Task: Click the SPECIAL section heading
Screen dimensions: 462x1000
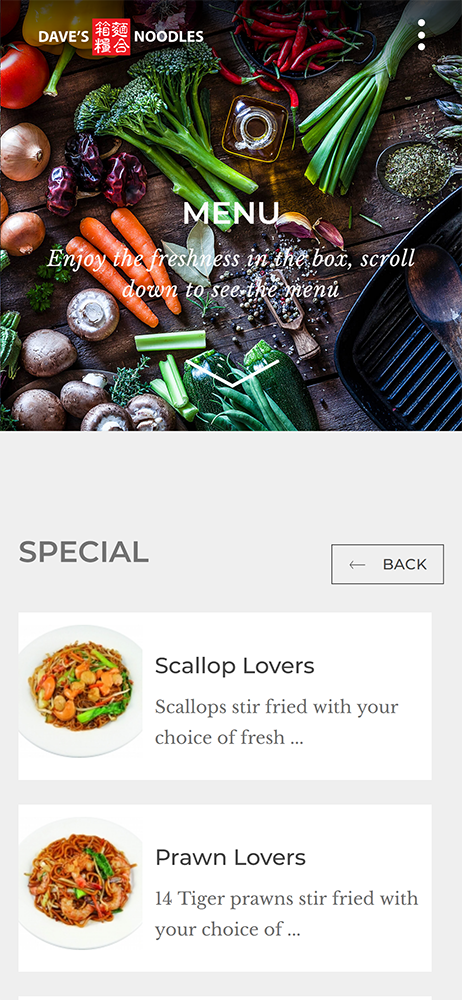Action: 84,552
